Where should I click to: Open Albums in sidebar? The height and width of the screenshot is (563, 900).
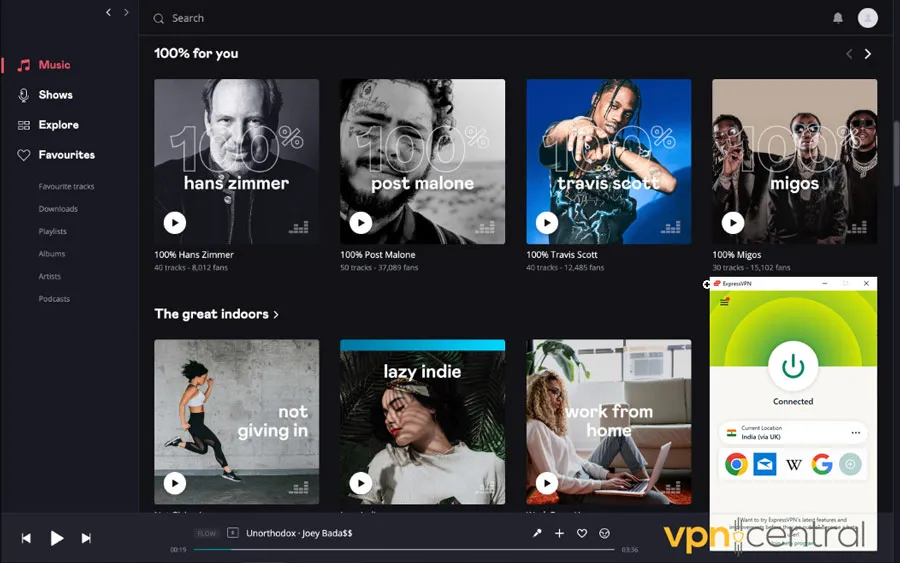[52, 254]
